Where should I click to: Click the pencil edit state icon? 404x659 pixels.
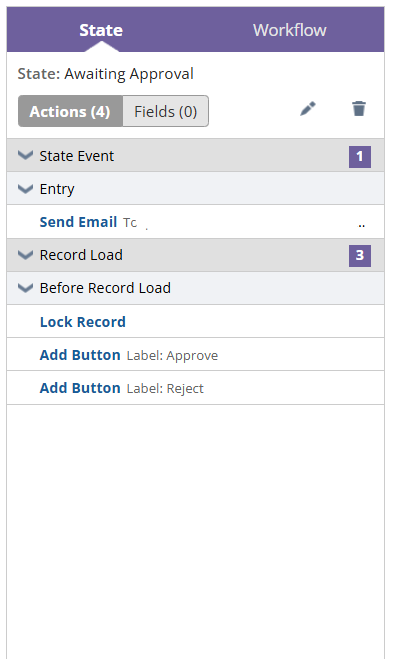pos(308,109)
